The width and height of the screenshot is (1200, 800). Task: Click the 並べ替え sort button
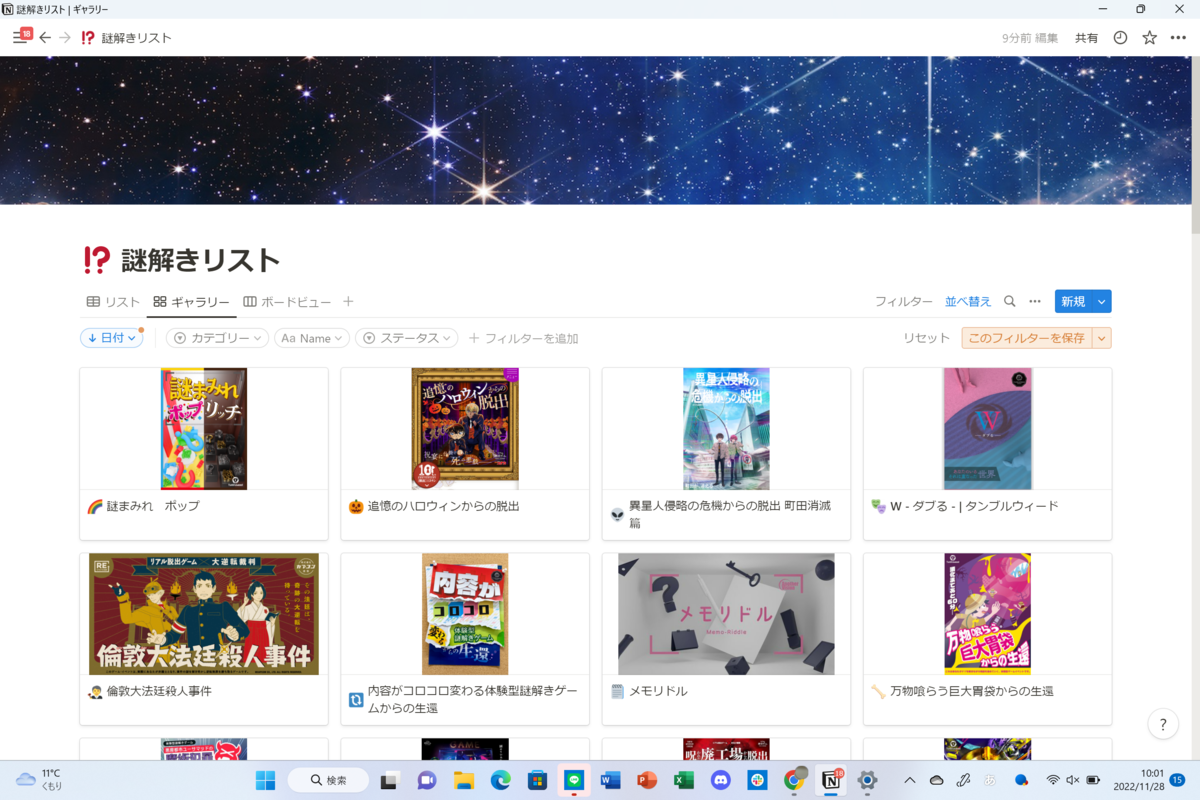click(968, 301)
